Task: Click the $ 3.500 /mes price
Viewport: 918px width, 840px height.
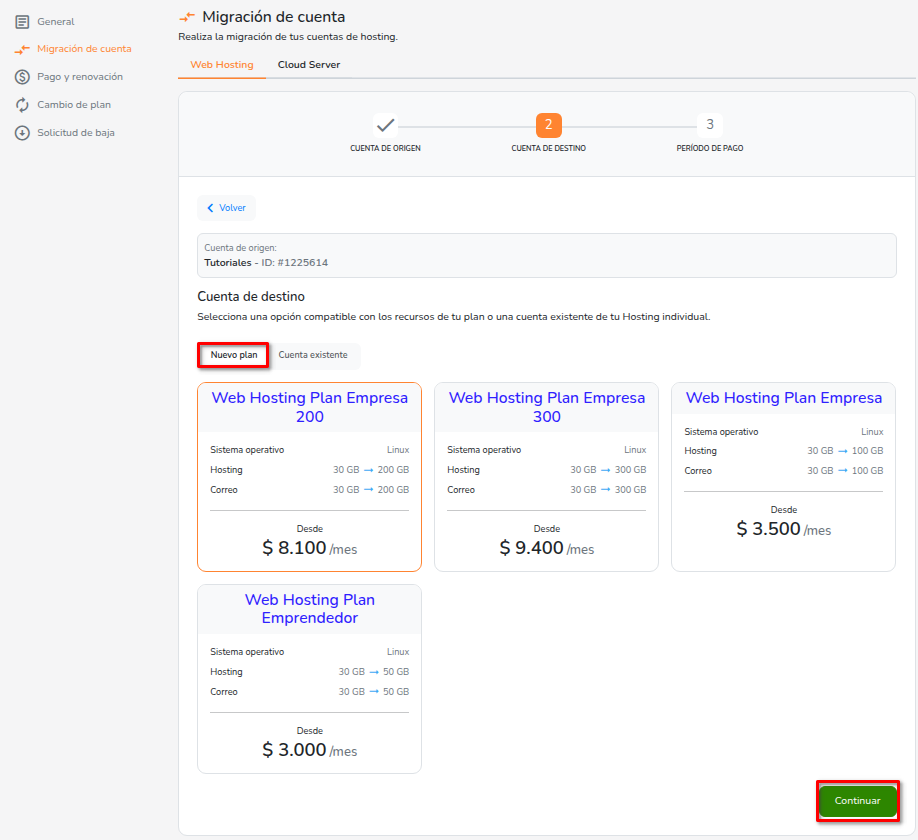Action: tap(783, 529)
